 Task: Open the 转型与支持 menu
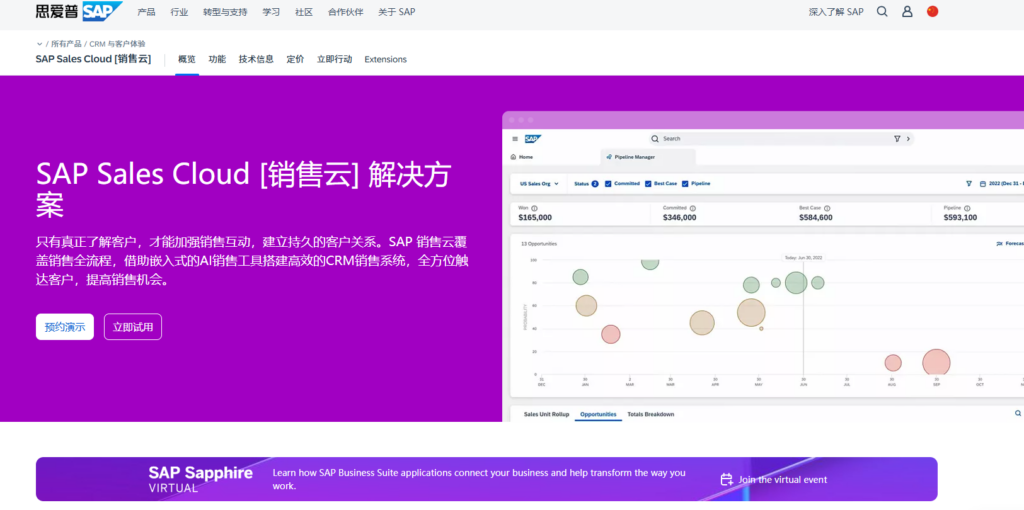(x=225, y=12)
